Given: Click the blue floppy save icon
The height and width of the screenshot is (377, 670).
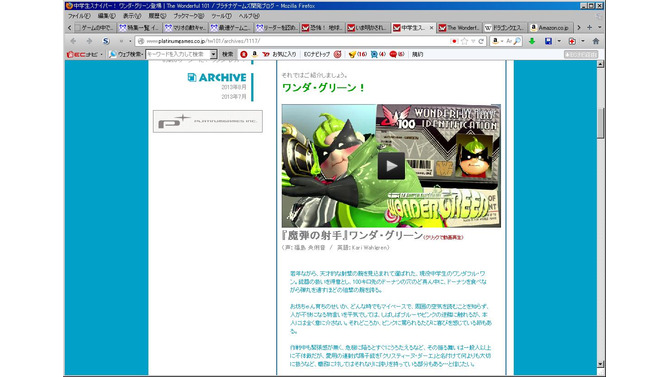Looking at the screenshot, I should (548, 41).
